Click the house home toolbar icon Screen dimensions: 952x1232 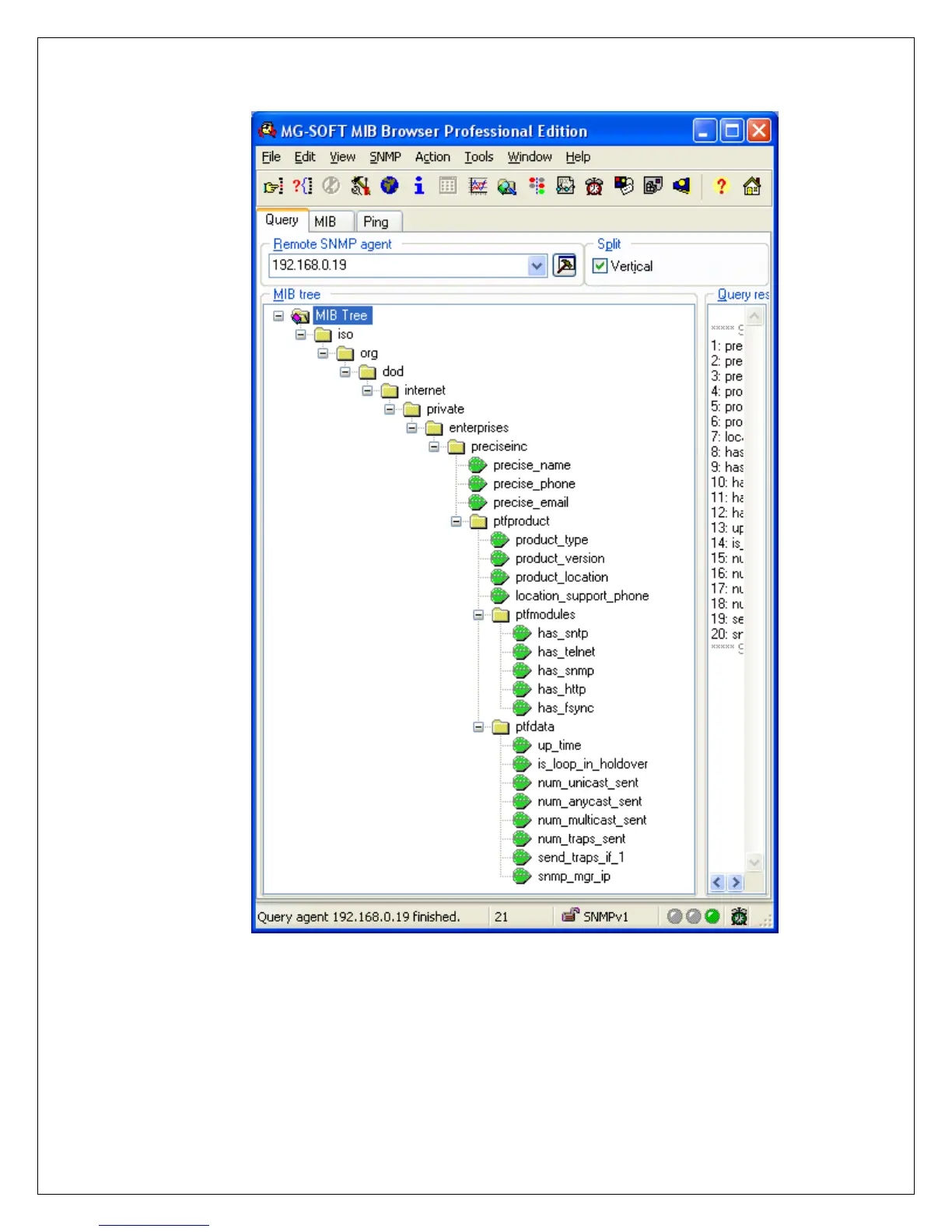pyautogui.click(x=751, y=186)
